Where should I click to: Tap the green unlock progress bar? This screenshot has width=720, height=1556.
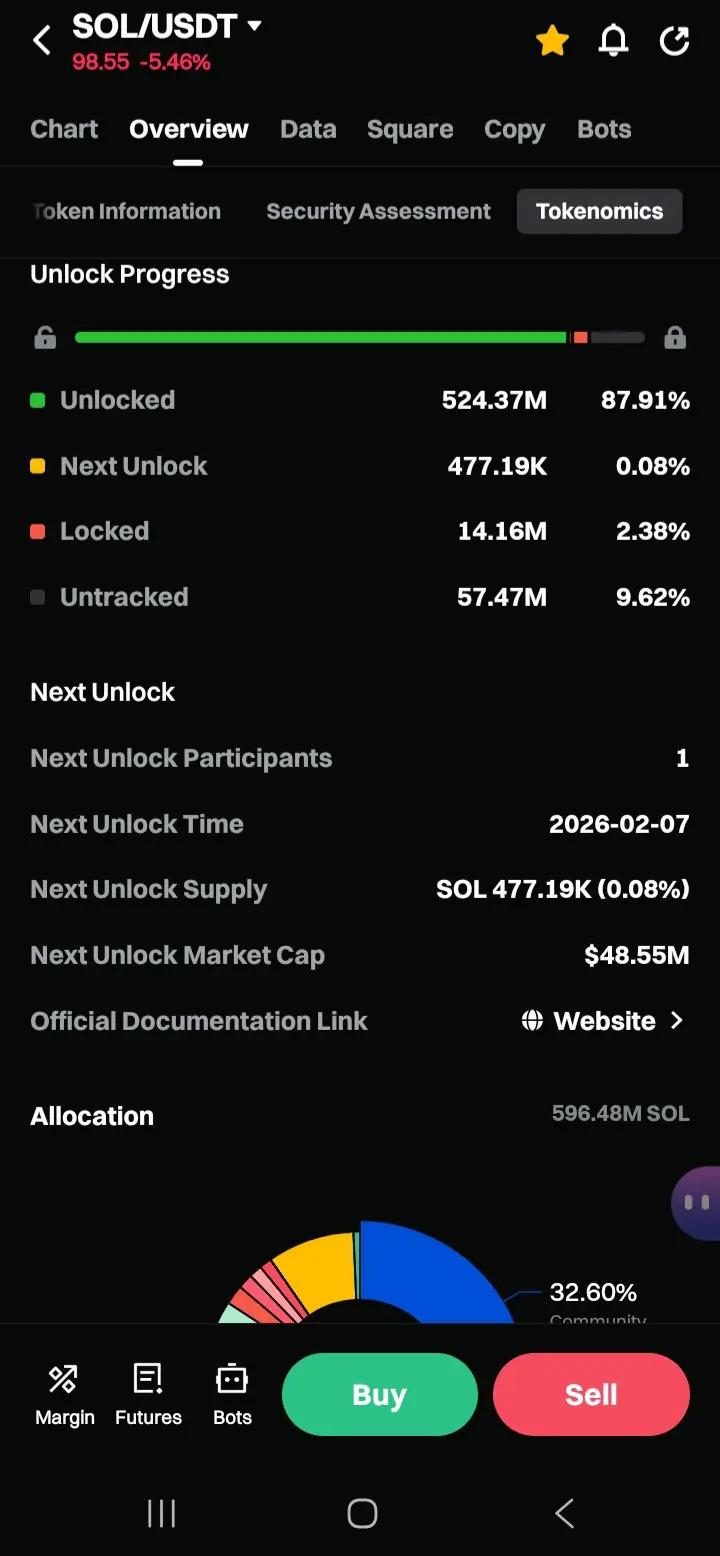pos(320,338)
